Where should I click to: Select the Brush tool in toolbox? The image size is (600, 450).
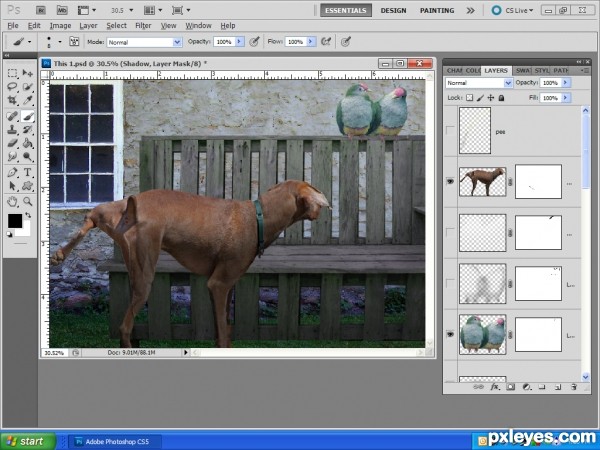point(28,116)
